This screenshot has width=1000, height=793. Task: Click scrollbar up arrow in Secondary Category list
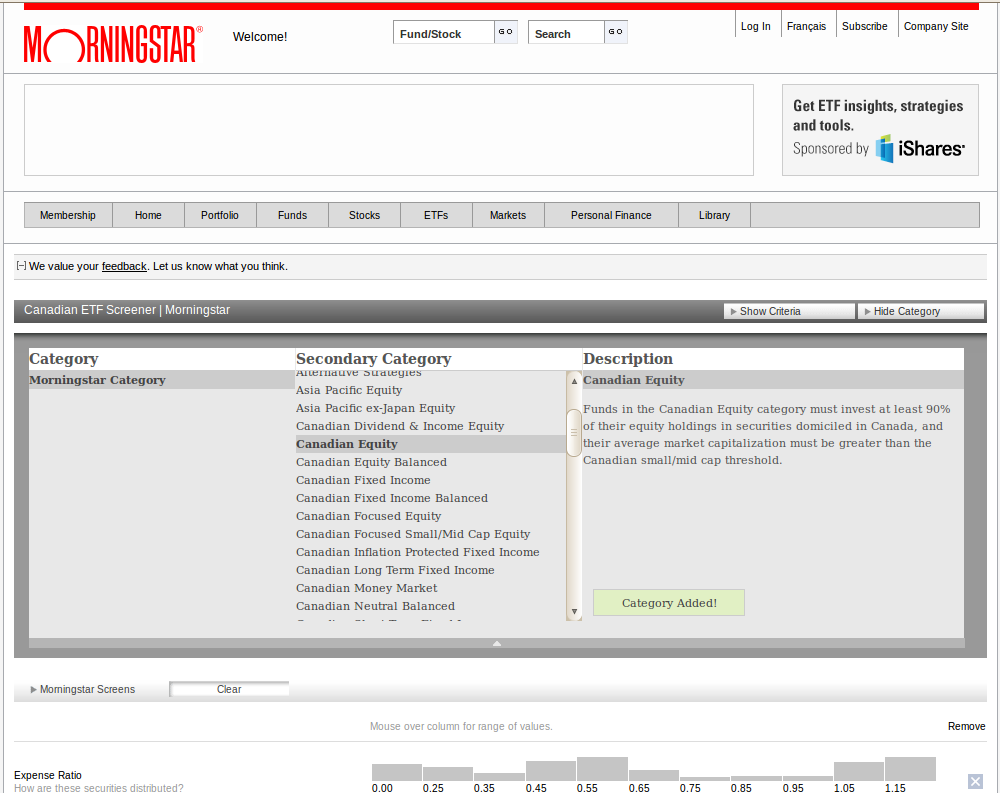tap(574, 381)
